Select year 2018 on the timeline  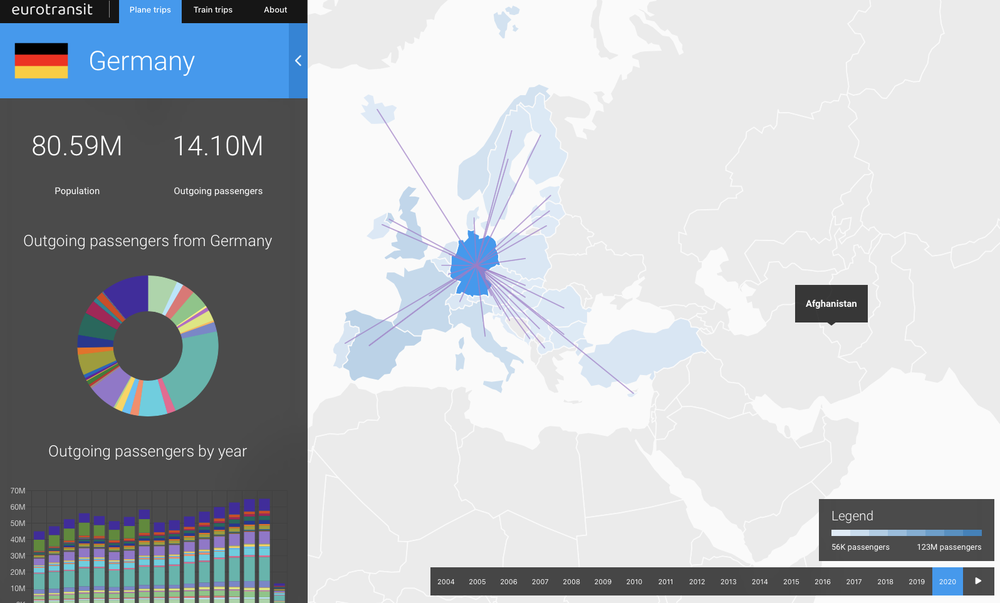885,581
